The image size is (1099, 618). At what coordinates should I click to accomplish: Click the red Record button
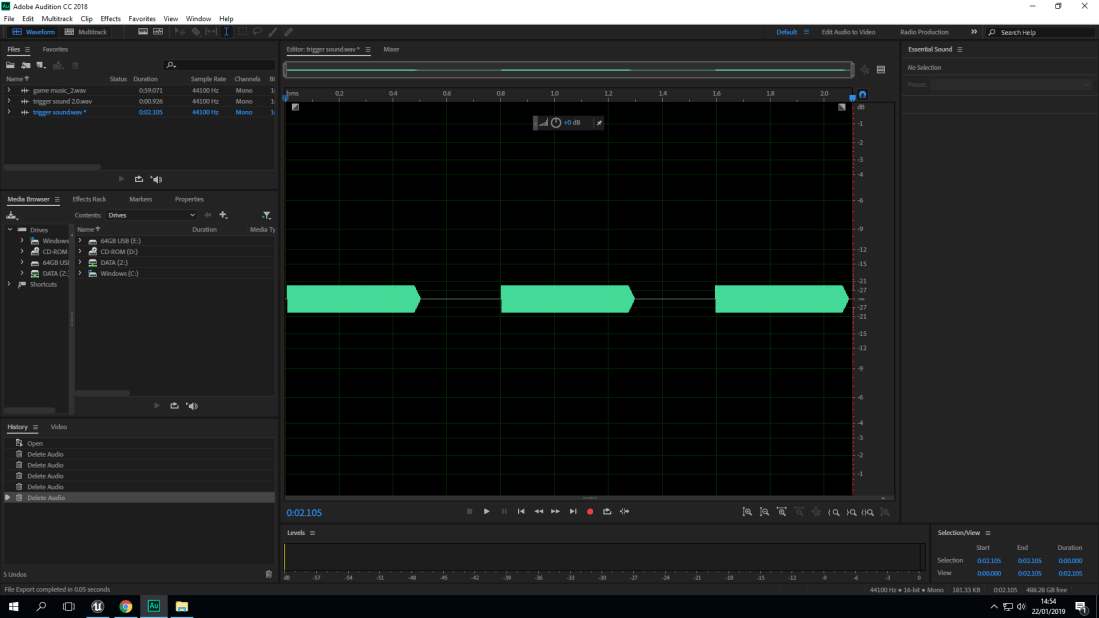(x=590, y=511)
